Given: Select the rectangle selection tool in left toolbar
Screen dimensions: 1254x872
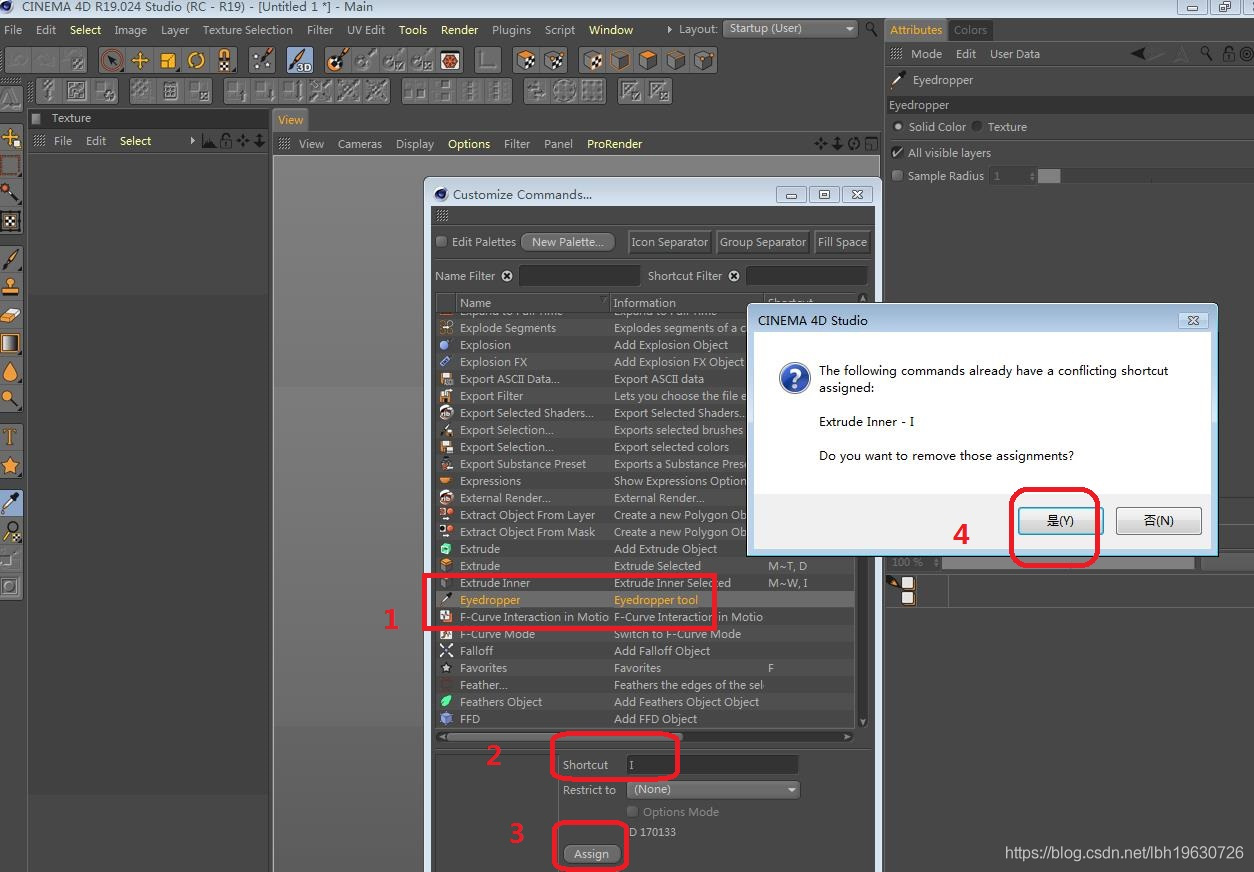Looking at the screenshot, I should (11, 165).
